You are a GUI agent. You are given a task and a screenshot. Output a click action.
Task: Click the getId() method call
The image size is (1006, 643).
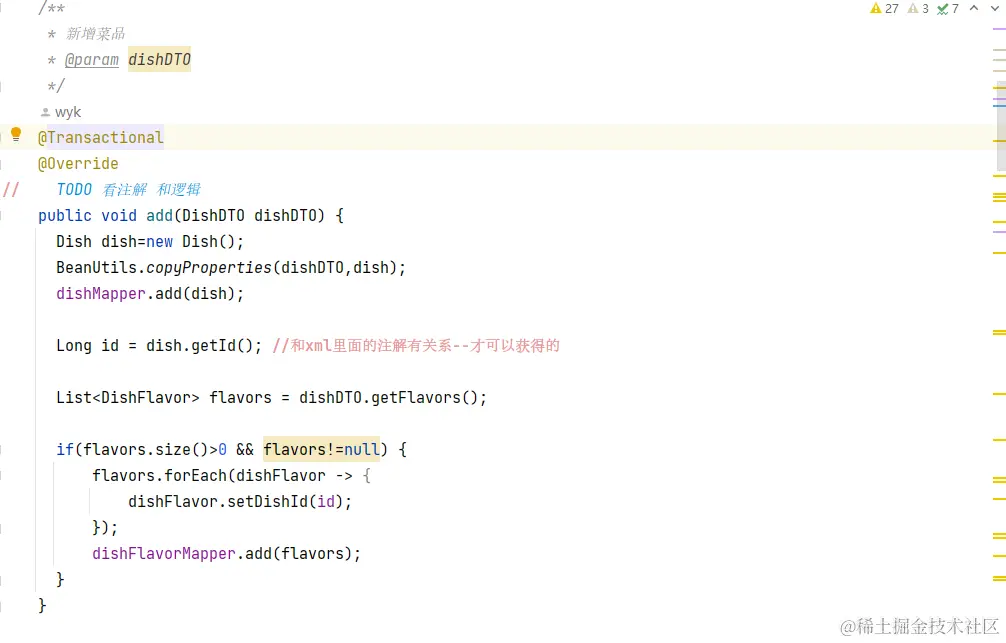pos(222,345)
